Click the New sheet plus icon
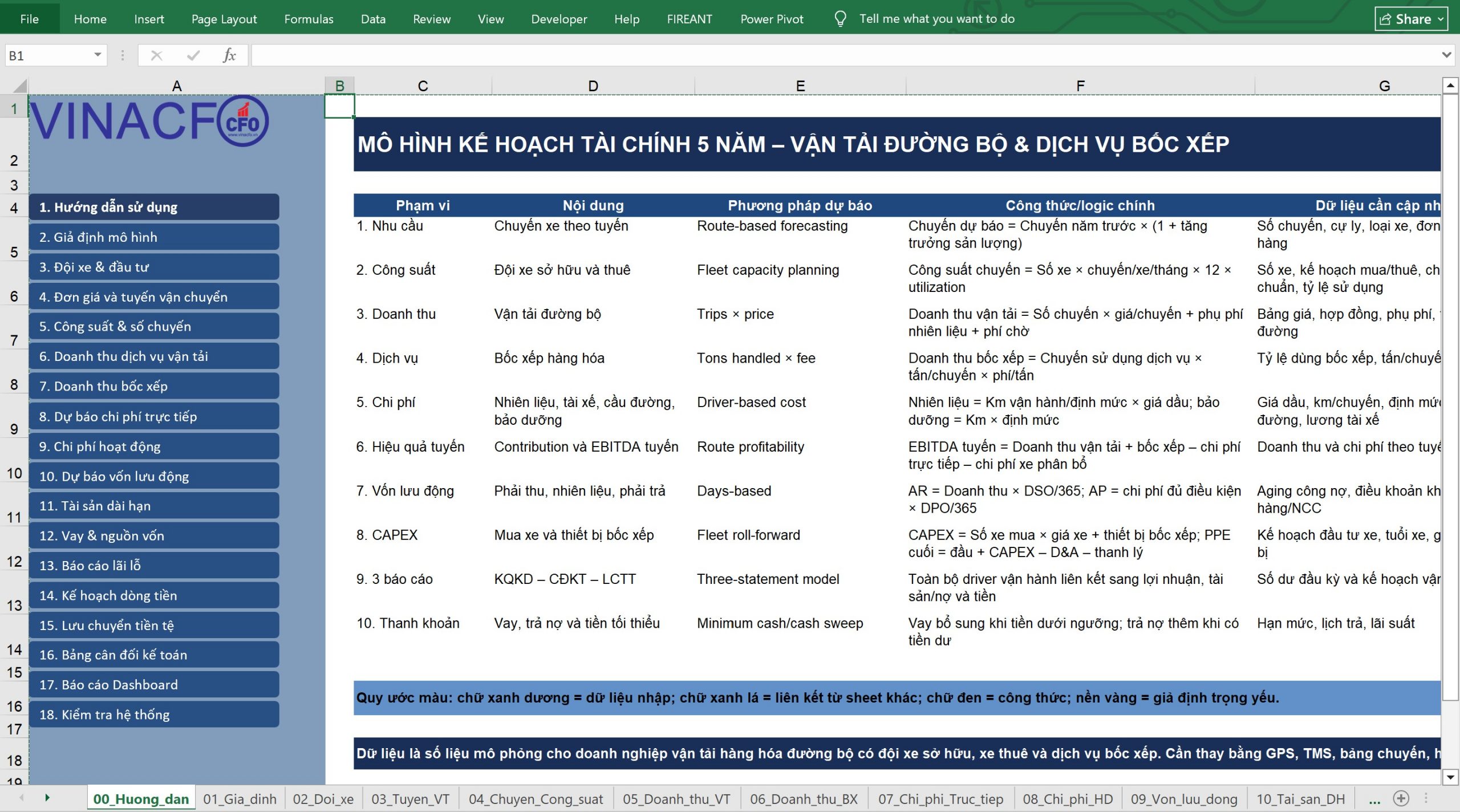 click(1401, 798)
